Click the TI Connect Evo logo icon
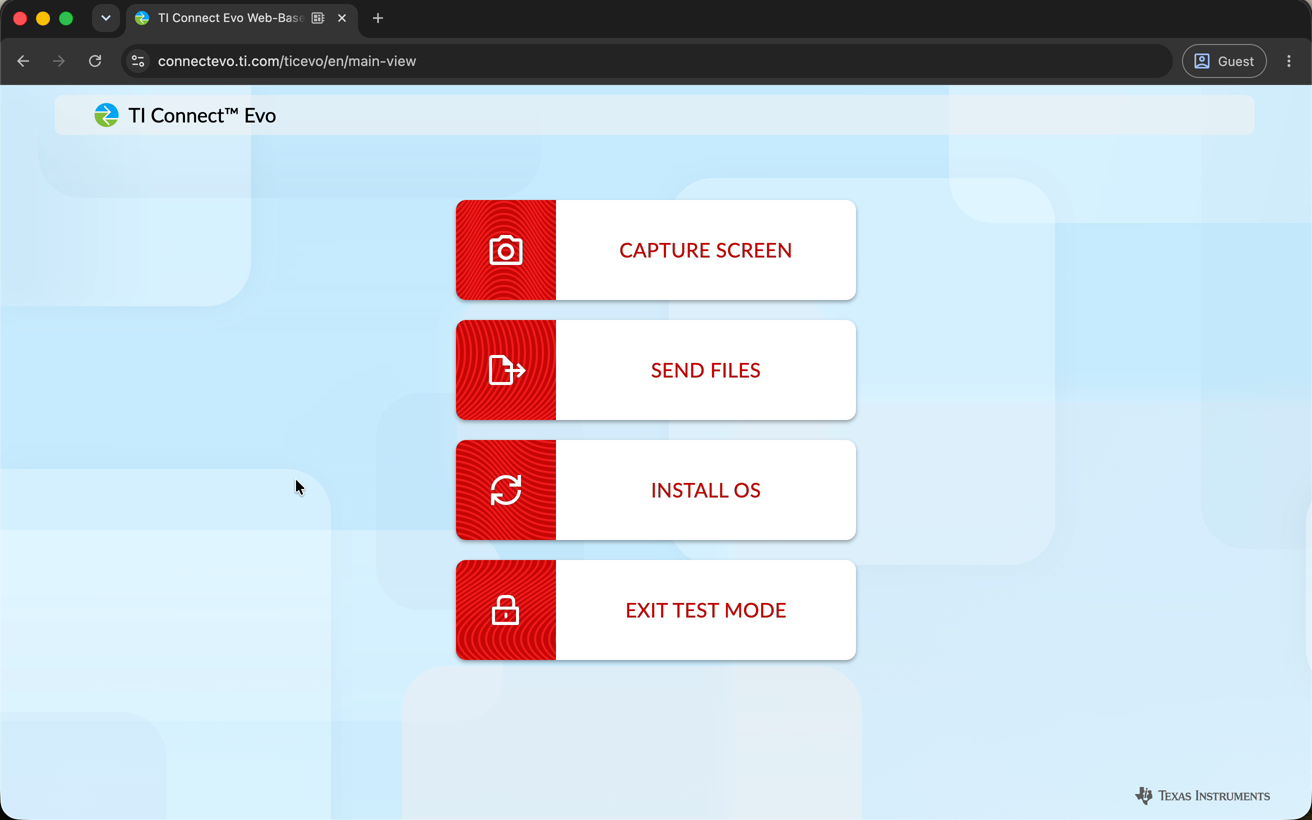Image resolution: width=1312 pixels, height=820 pixels. click(x=106, y=115)
